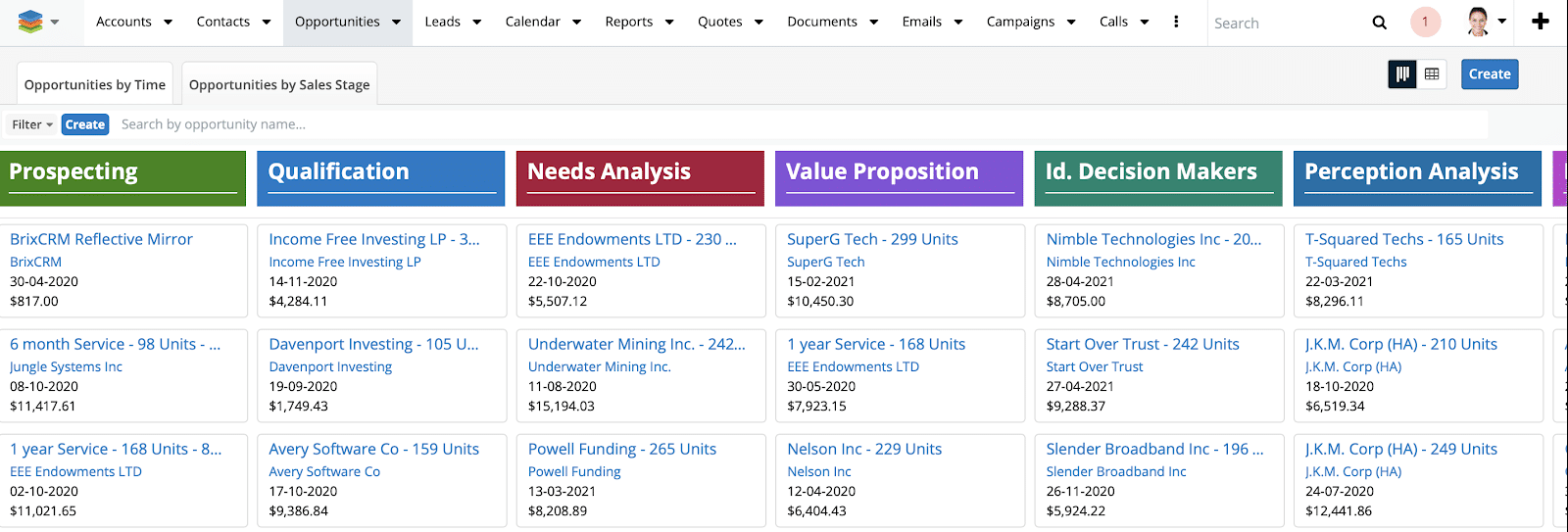Viewport: 1568px width, 532px height.
Task: Open Start Over Trust - 242 Units
Action: tap(1143, 344)
